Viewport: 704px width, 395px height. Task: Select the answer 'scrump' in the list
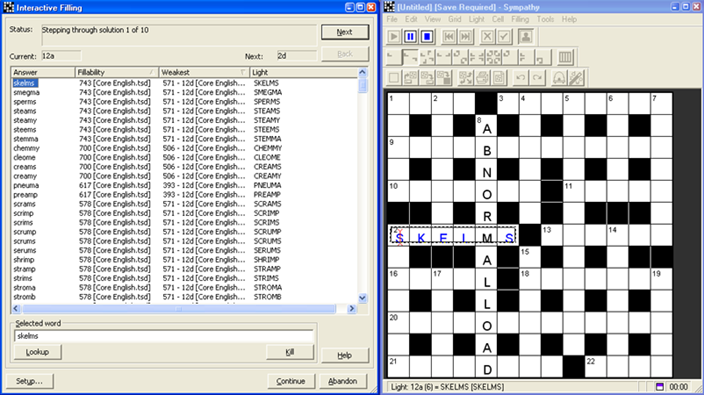[x=25, y=232]
